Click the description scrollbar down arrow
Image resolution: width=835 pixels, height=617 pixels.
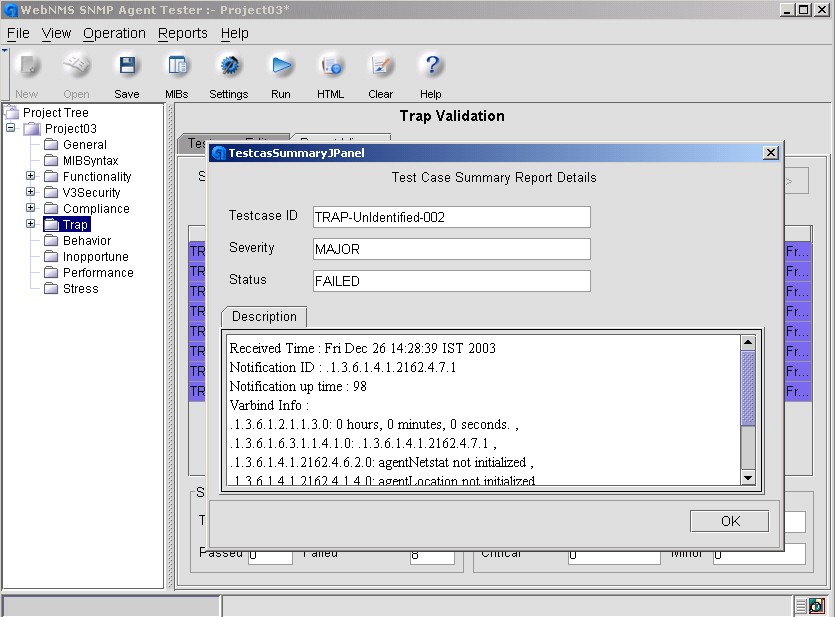coord(748,479)
